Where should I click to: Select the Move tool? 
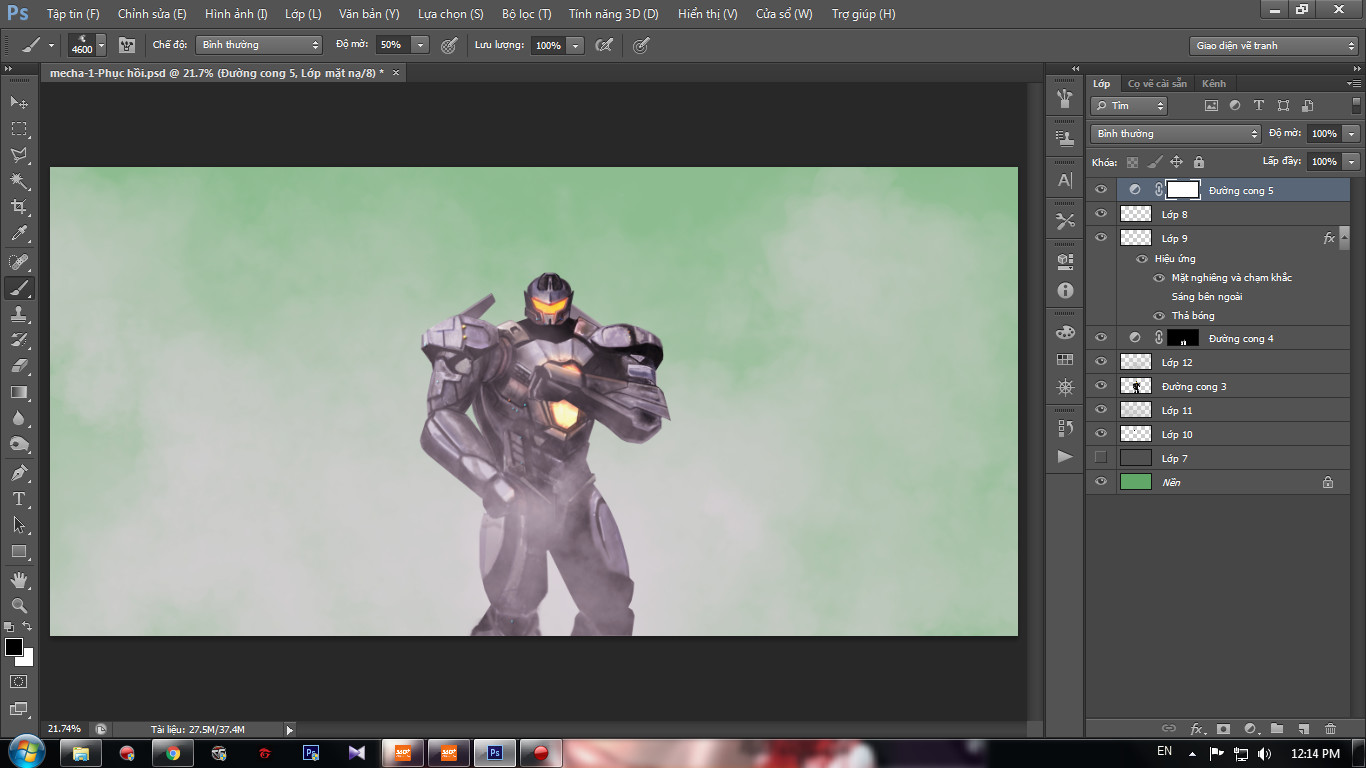tap(18, 102)
